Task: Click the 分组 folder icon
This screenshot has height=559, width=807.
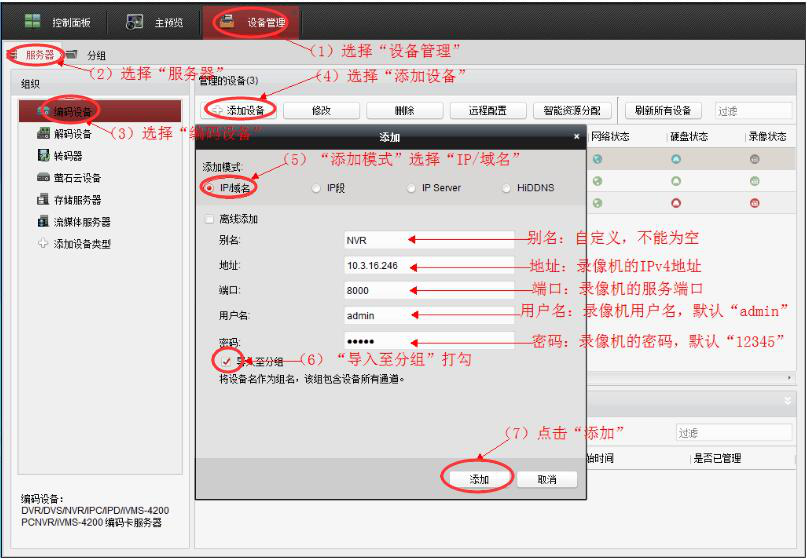Action: click(x=72, y=55)
